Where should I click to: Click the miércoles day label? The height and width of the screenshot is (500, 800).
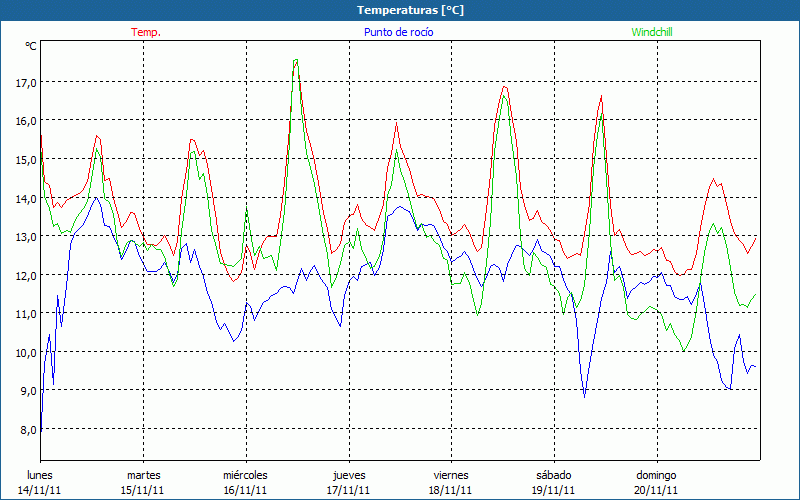(245, 474)
